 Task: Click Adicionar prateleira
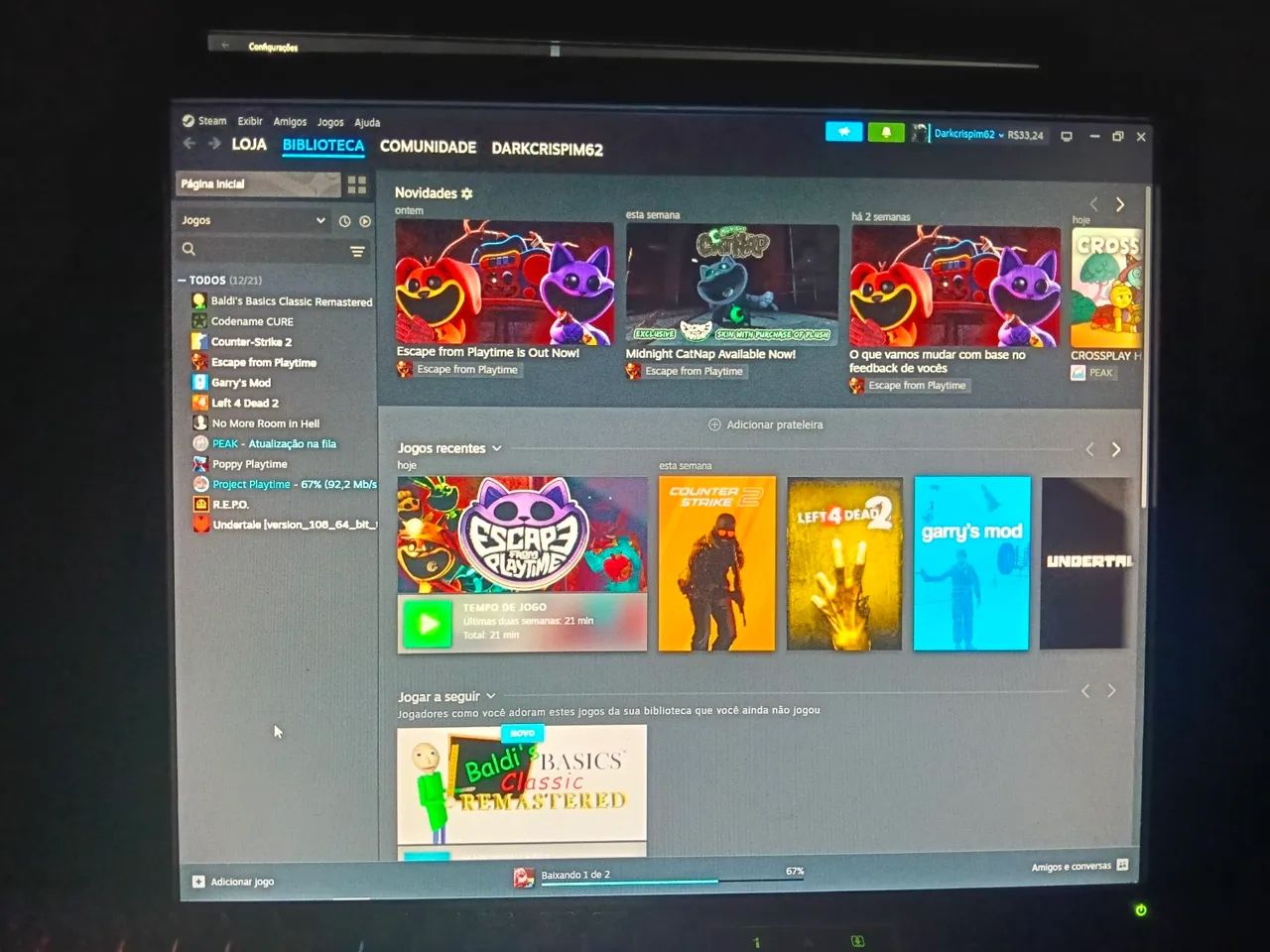pyautogui.click(x=765, y=424)
